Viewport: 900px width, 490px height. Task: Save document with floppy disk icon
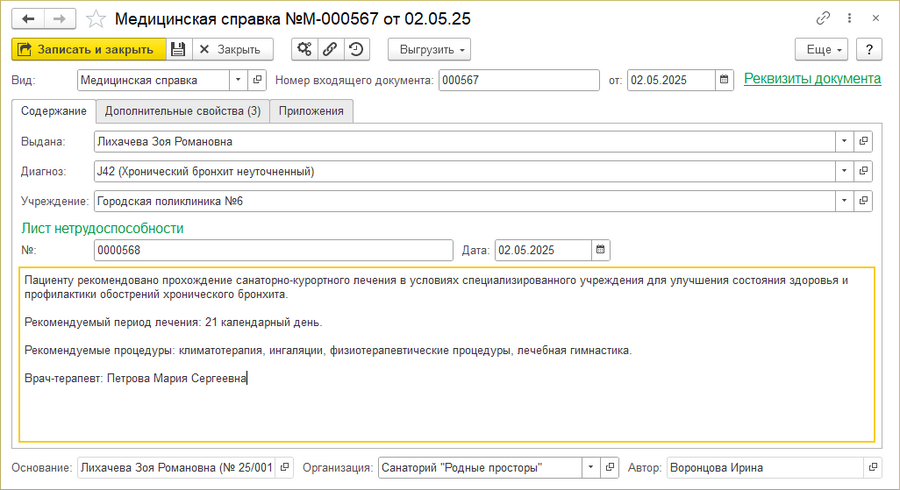[x=179, y=49]
